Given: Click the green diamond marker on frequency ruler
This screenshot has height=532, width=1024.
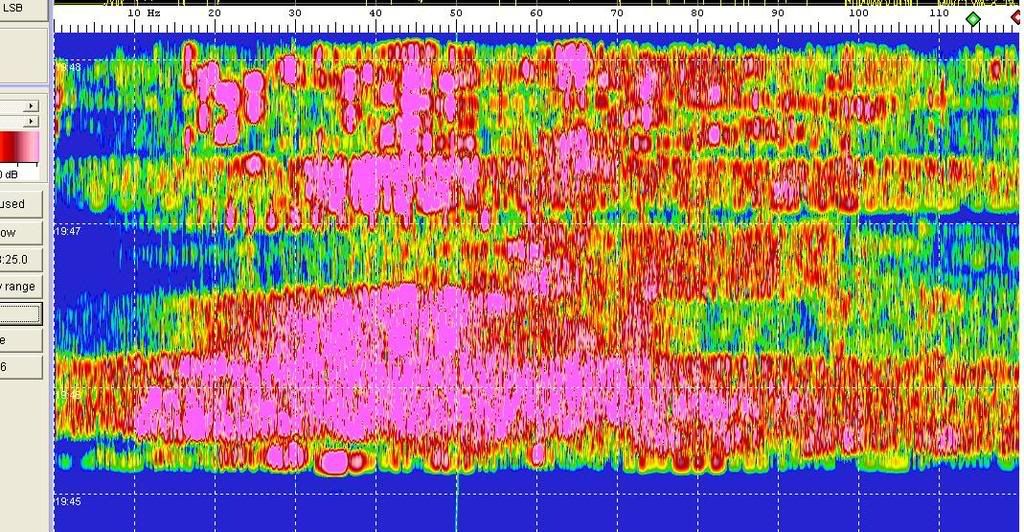Looking at the screenshot, I should [973, 19].
